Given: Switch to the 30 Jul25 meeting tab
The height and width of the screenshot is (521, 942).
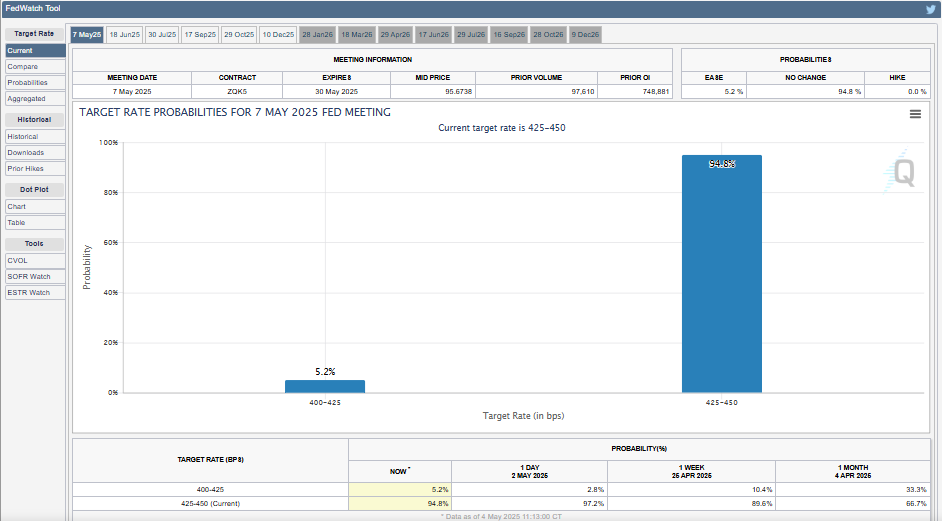Looking at the screenshot, I should click(x=162, y=35).
